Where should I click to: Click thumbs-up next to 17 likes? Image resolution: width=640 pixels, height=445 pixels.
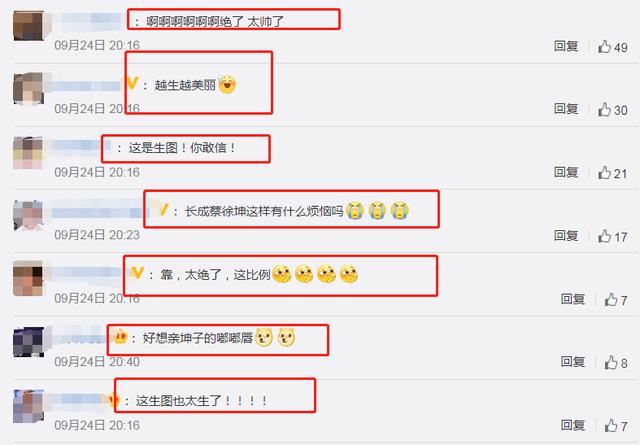click(x=604, y=236)
